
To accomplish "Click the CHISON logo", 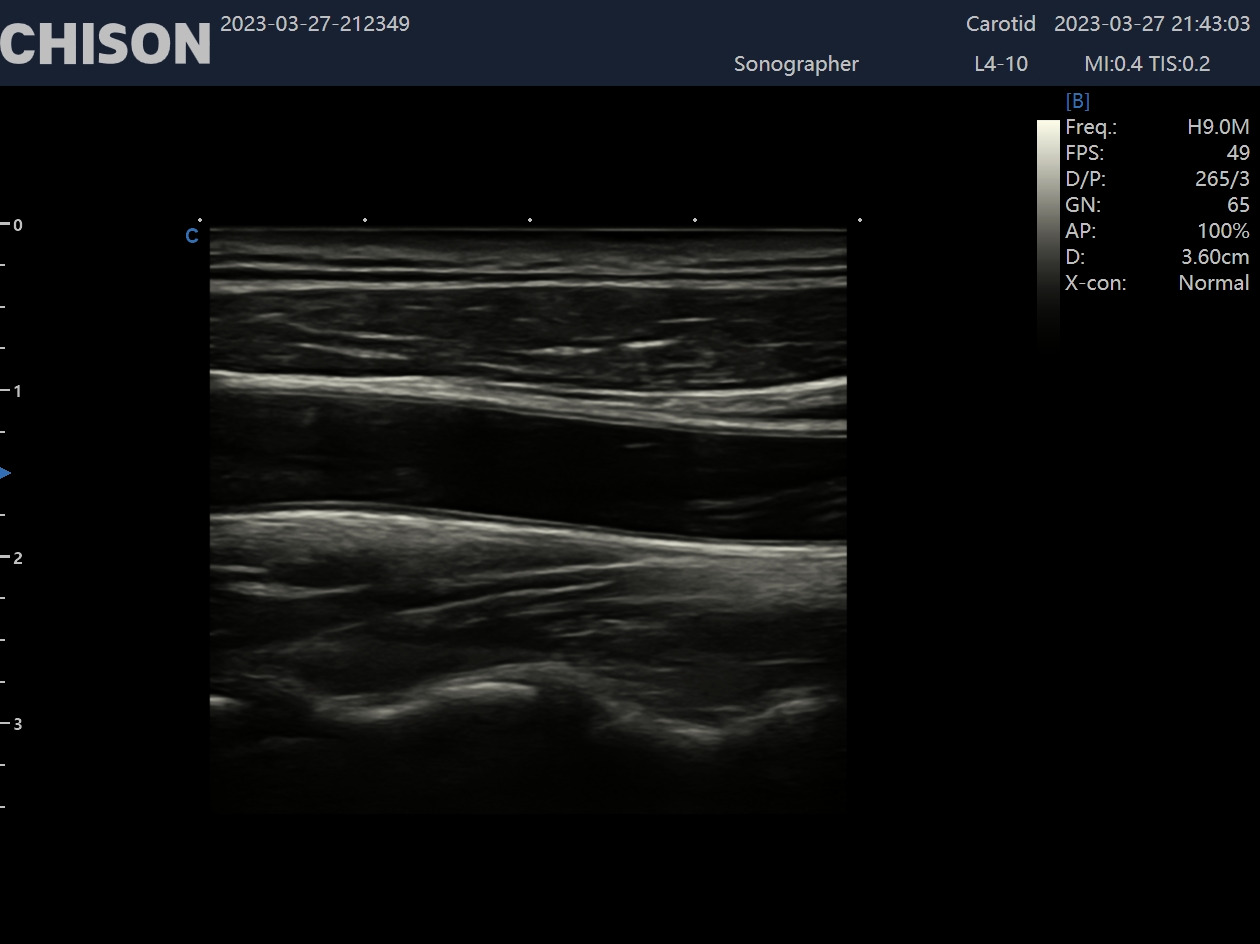I will pyautogui.click(x=105, y=42).
